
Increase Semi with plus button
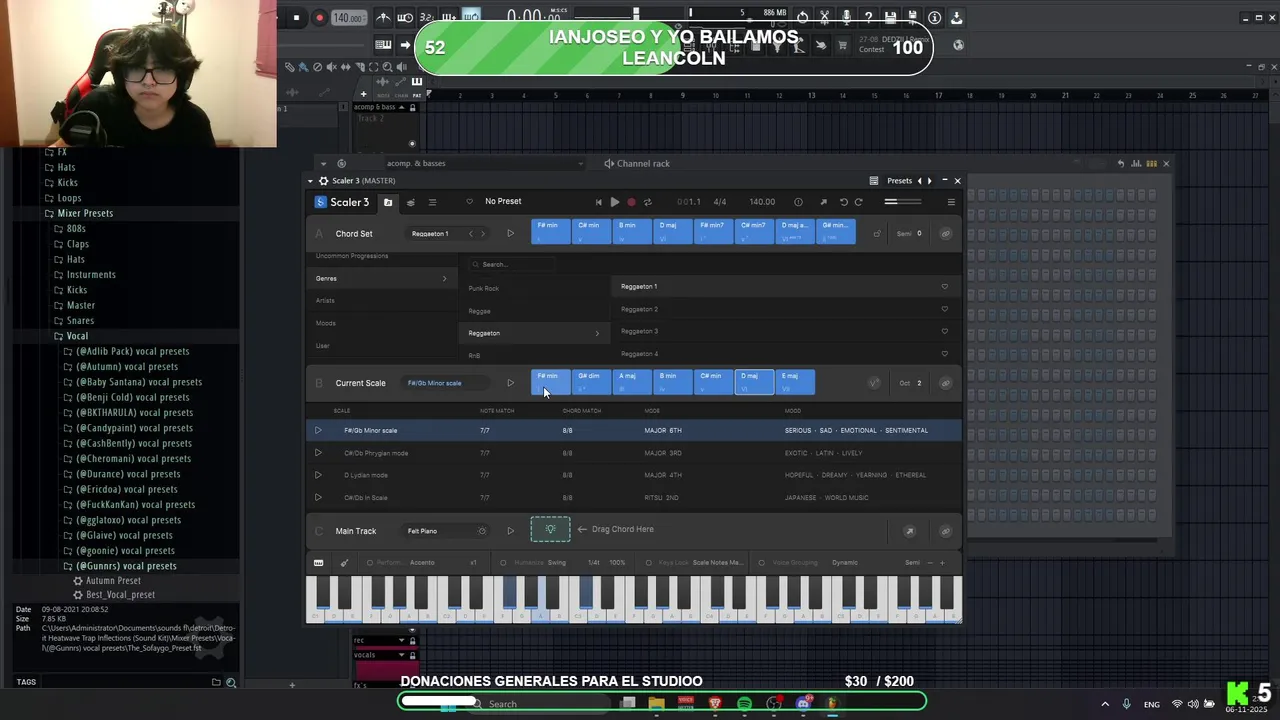click(x=941, y=563)
